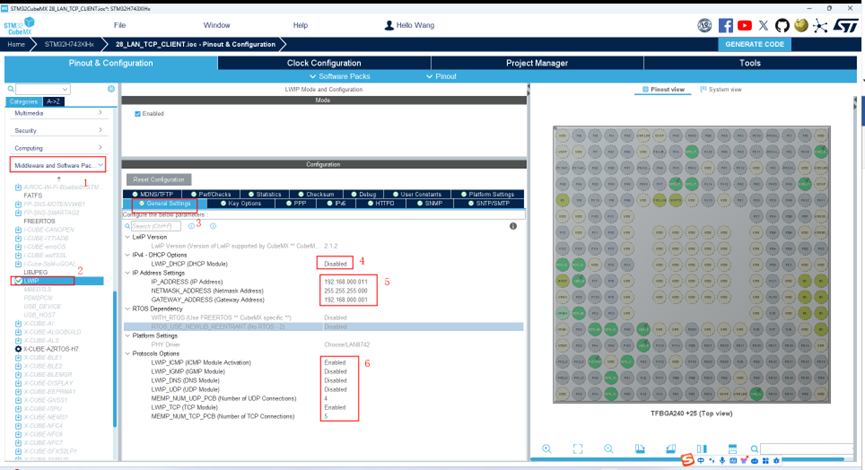Open the Platform Settings tab

(x=488, y=194)
